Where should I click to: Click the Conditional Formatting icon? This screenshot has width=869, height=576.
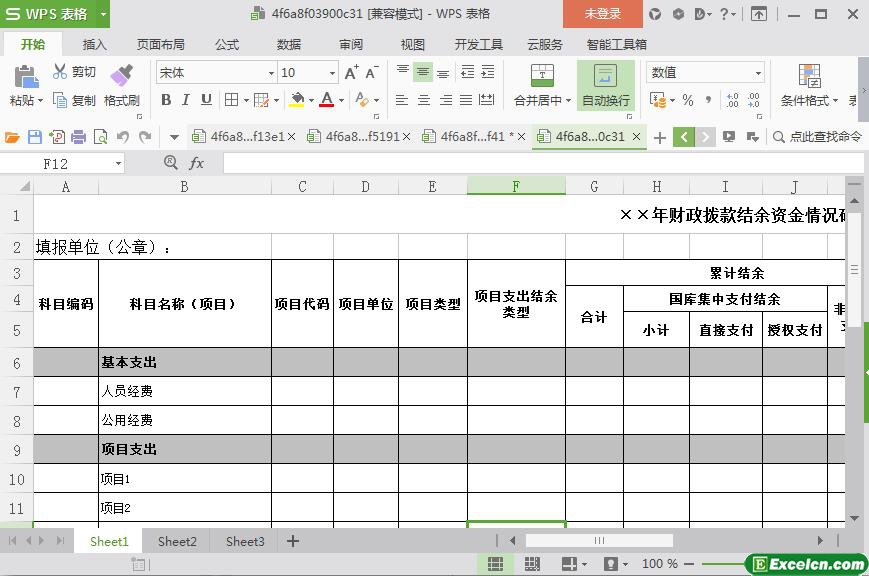(809, 76)
